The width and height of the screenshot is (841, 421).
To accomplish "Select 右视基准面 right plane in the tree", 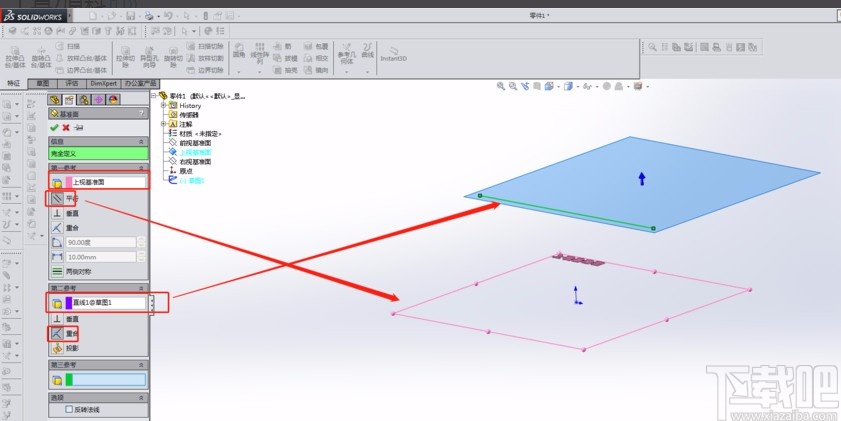I will point(195,161).
